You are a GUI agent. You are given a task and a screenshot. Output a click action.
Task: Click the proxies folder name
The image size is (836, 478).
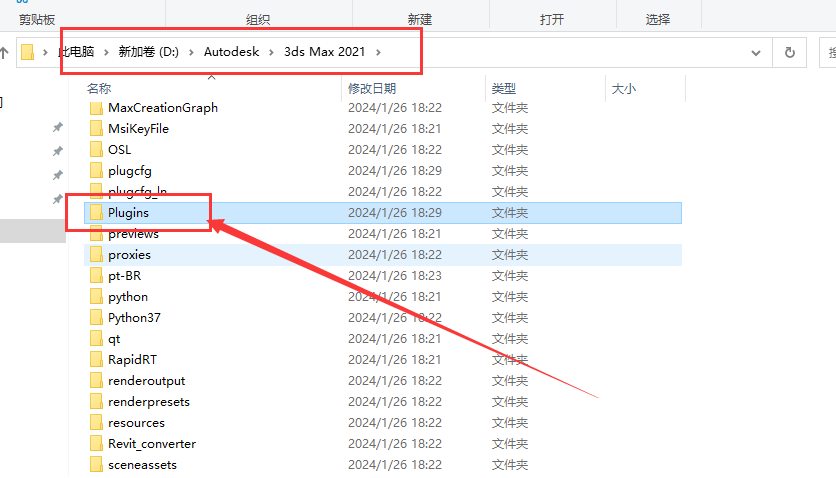pos(129,255)
